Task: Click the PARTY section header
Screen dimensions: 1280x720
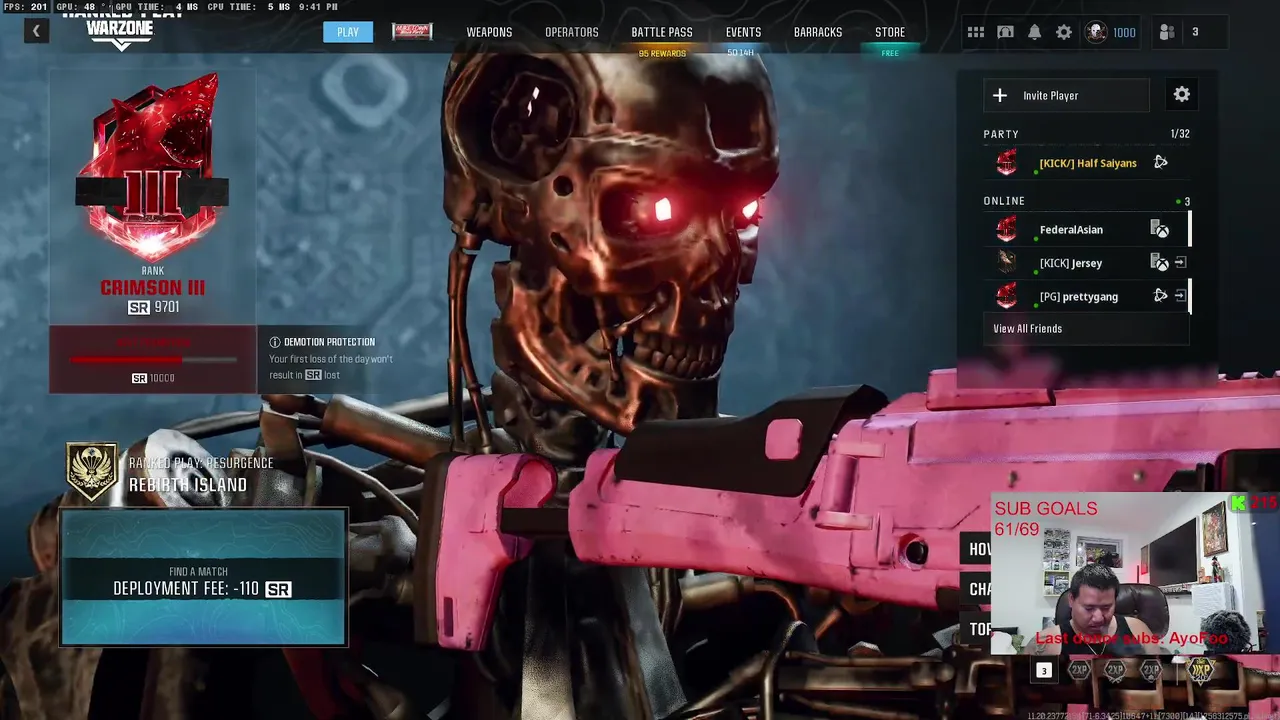Action: (x=1001, y=134)
